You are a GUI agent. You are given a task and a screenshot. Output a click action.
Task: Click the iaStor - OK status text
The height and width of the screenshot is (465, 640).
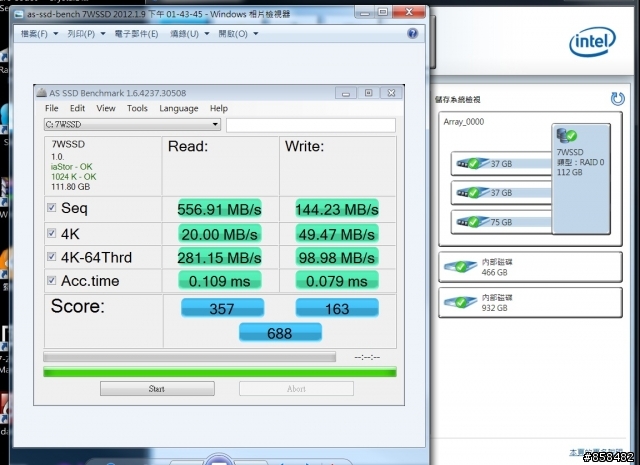click(71, 167)
